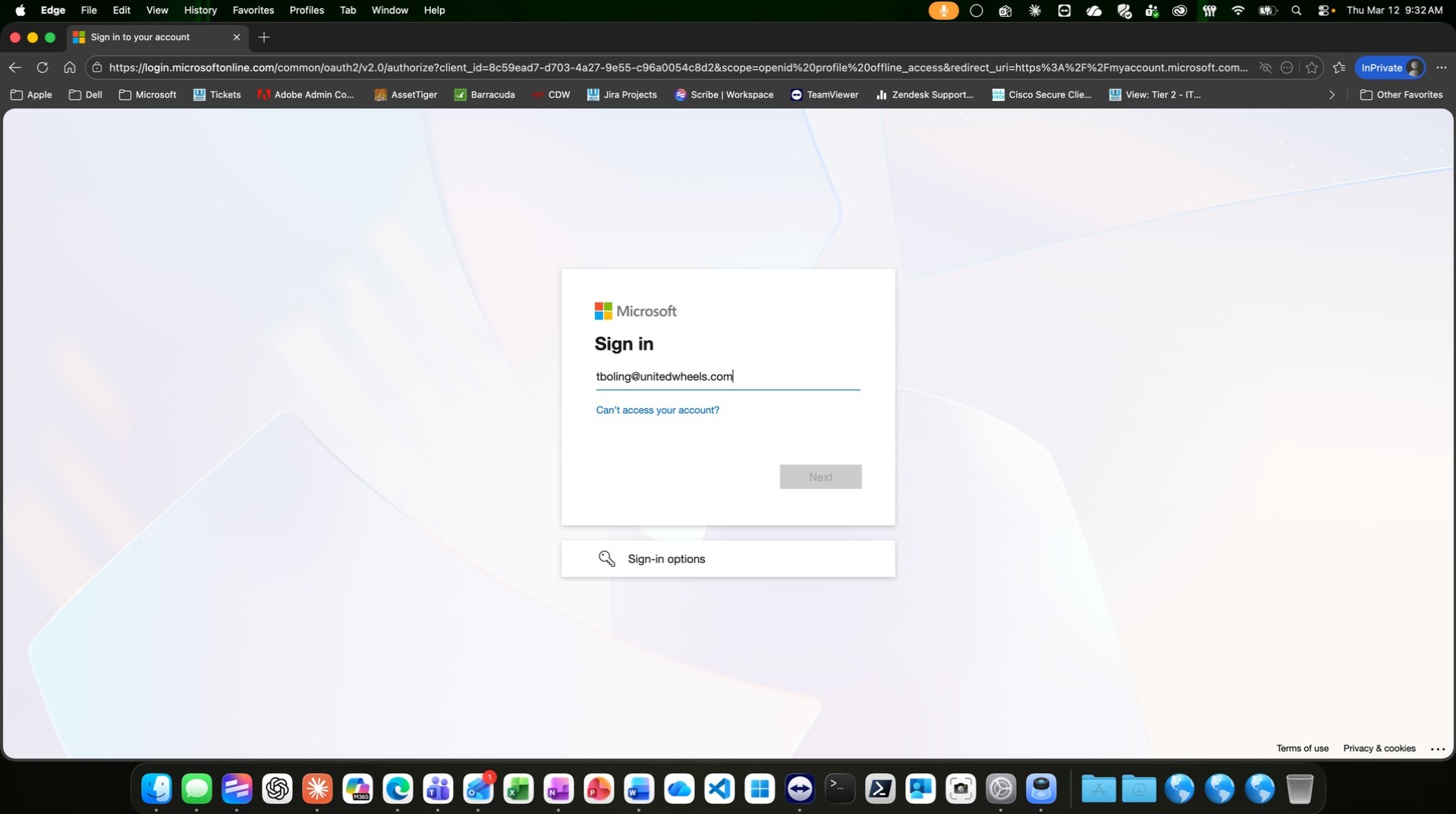Screen dimensions: 1456x814
Task: Click the email address input field
Action: [728, 377]
